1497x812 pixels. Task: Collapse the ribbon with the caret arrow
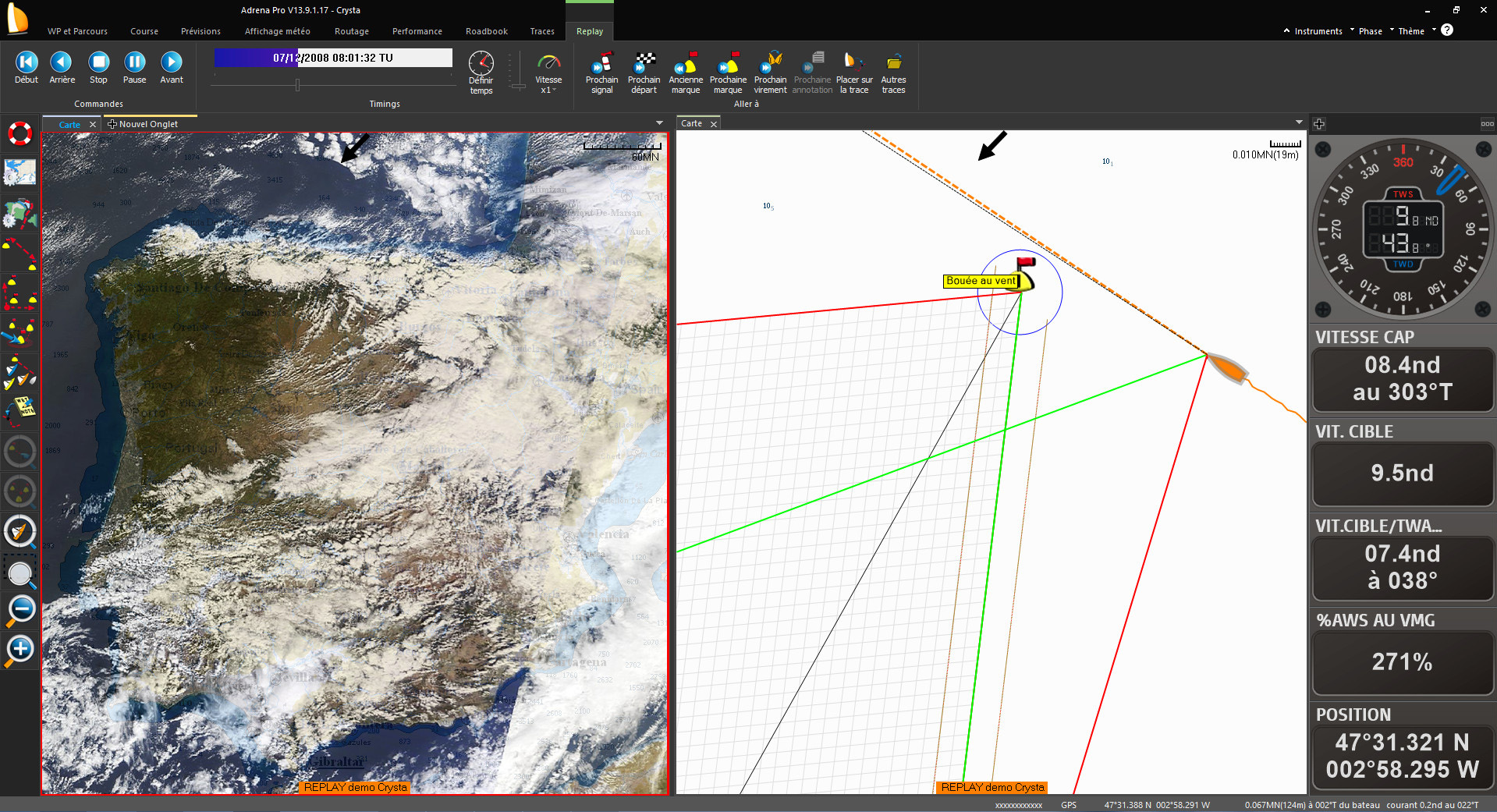tap(1286, 30)
